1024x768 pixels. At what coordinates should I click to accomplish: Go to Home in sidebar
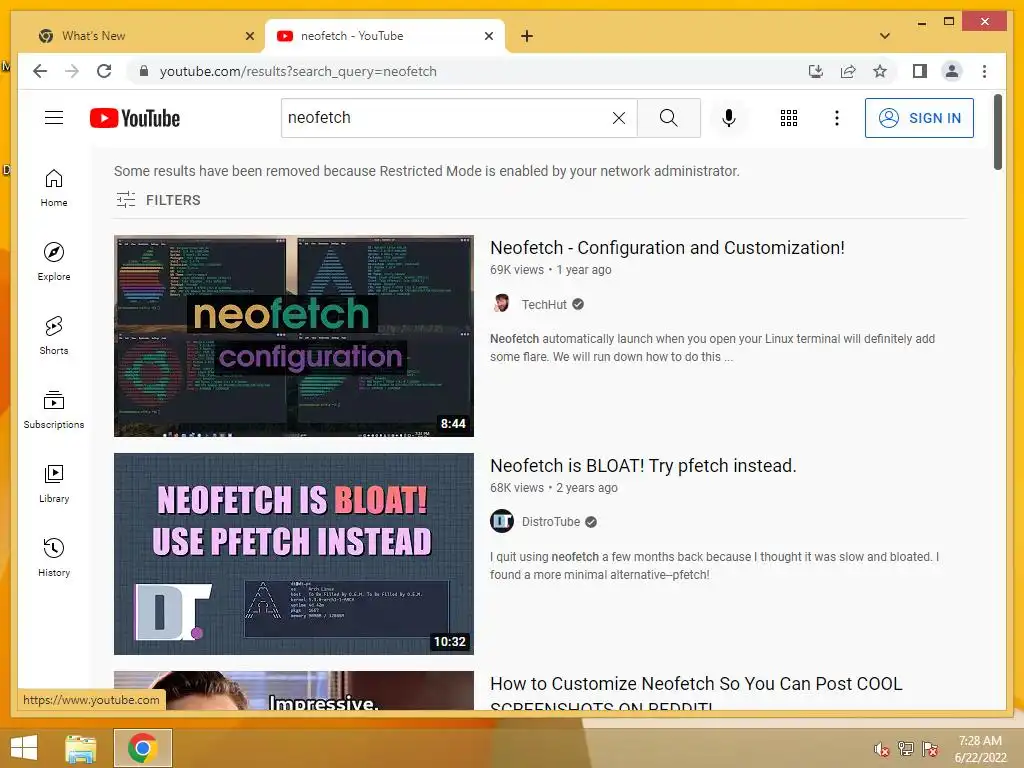54,188
